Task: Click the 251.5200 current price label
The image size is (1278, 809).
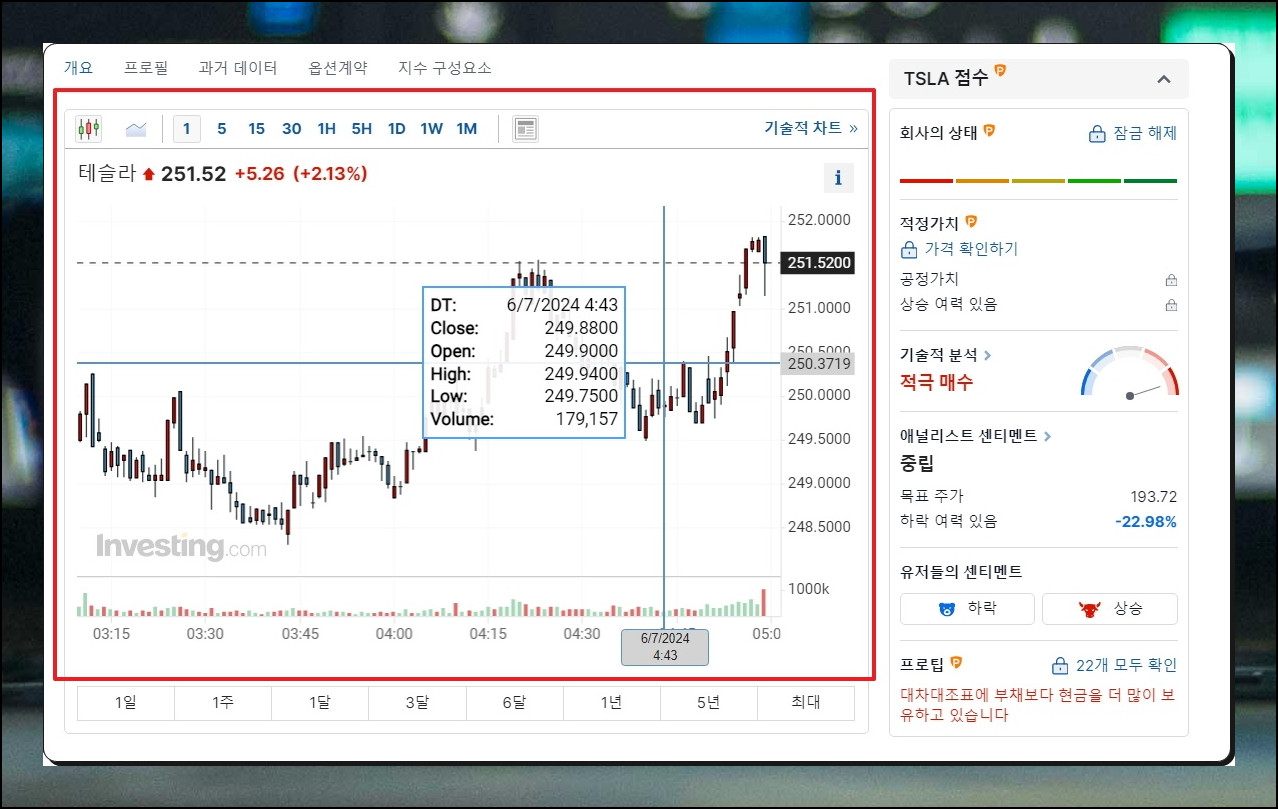Action: pyautogui.click(x=818, y=263)
